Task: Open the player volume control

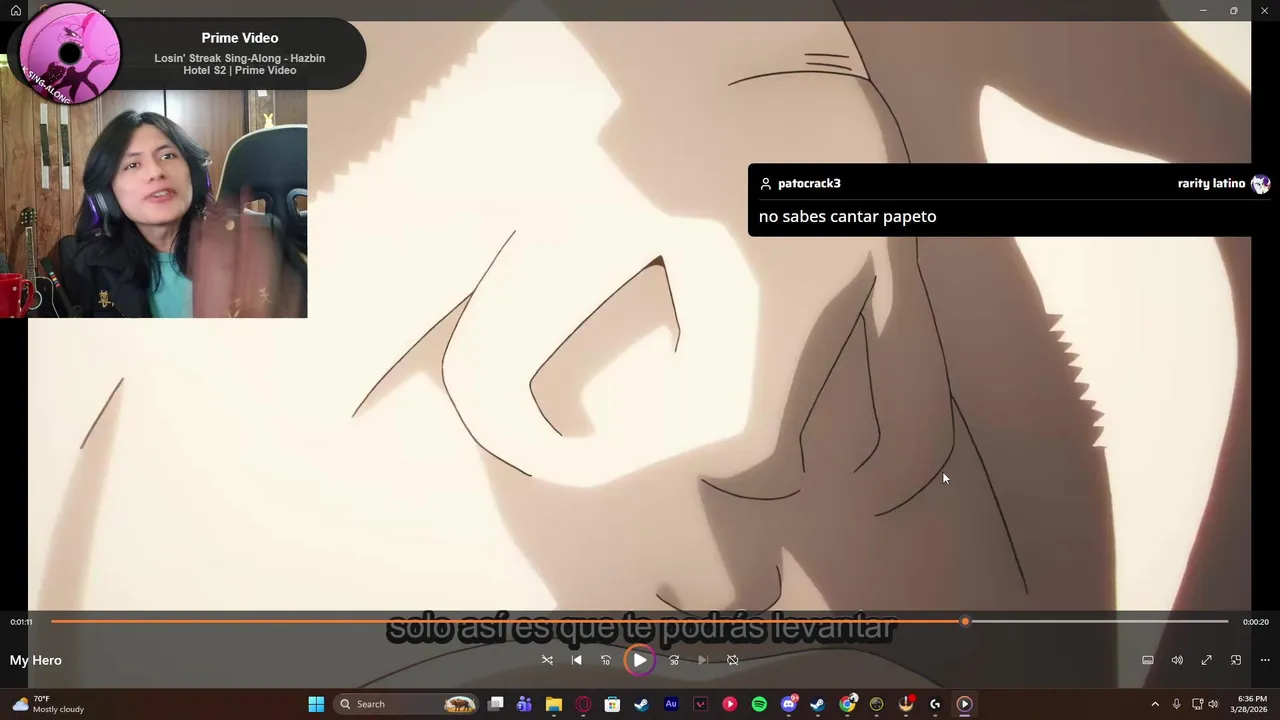Action: (x=1177, y=660)
